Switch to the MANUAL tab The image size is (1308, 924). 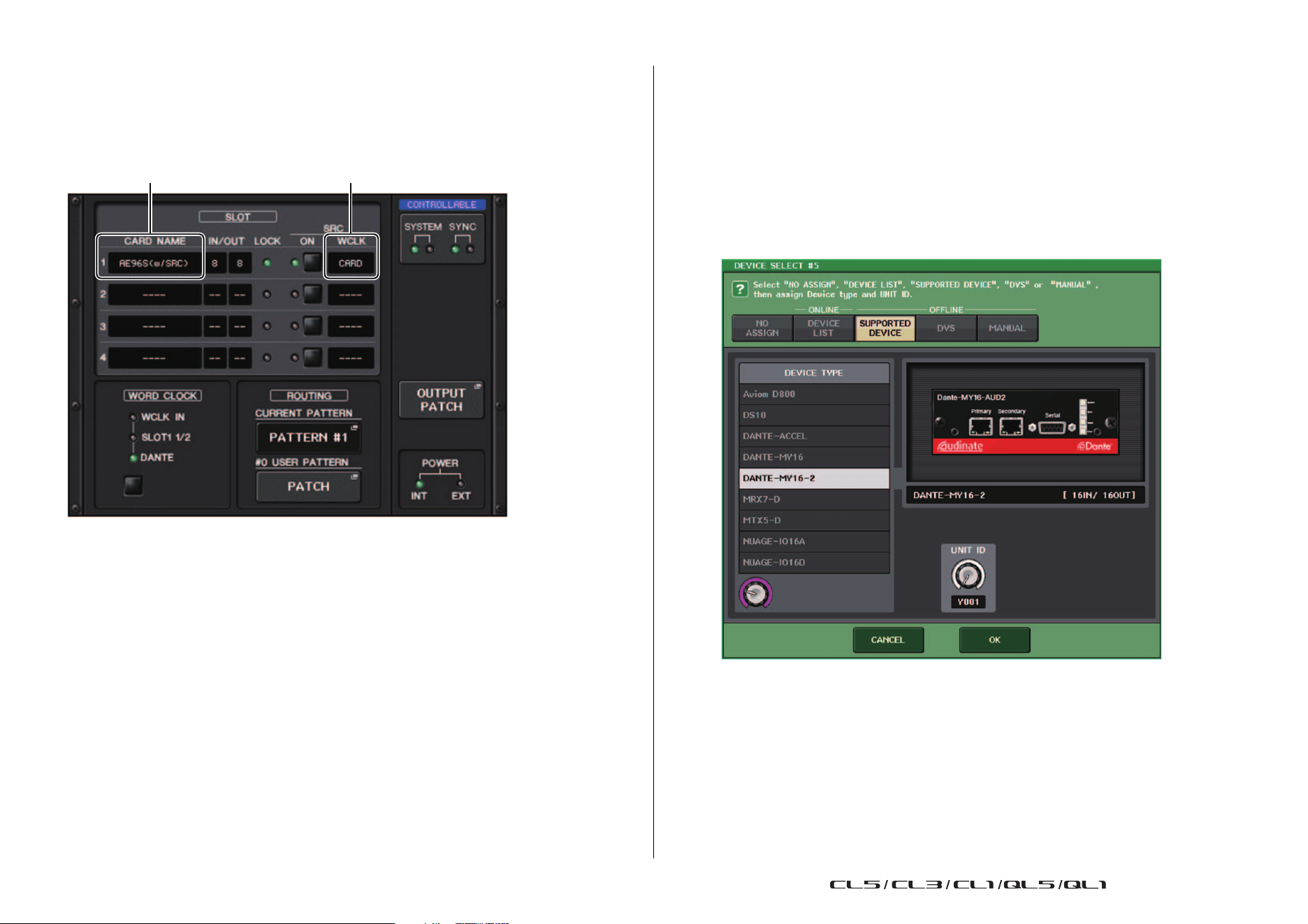pos(1007,328)
